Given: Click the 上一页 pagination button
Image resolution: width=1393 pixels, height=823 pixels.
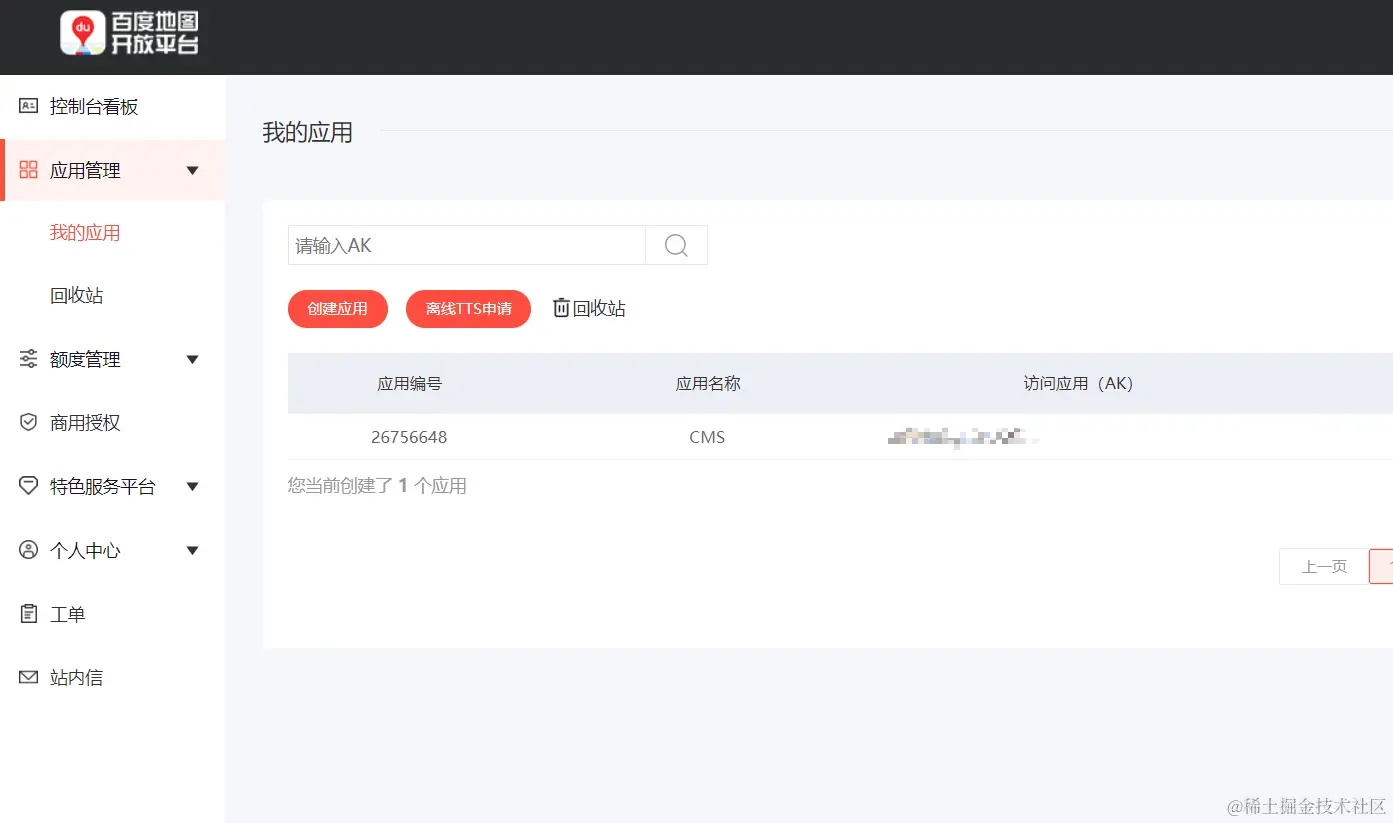Looking at the screenshot, I should [1324, 566].
